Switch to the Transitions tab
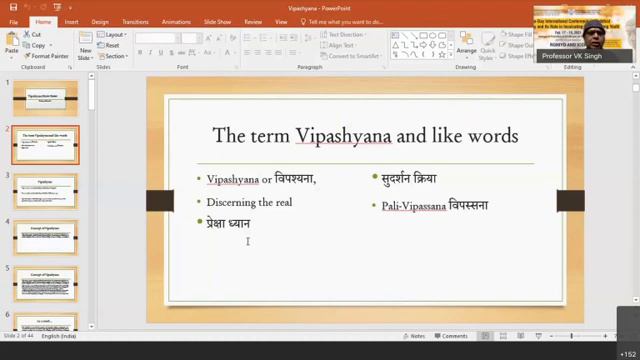 [135, 22]
